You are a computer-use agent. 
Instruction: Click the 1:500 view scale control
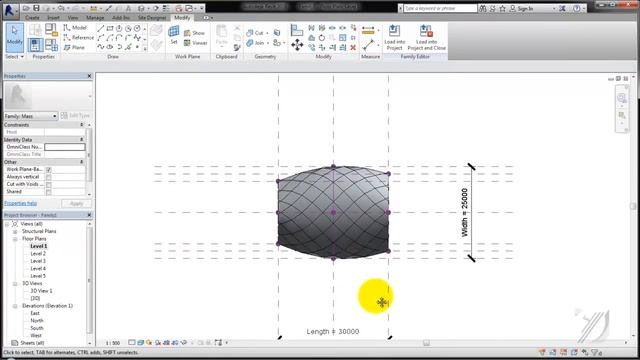point(113,343)
